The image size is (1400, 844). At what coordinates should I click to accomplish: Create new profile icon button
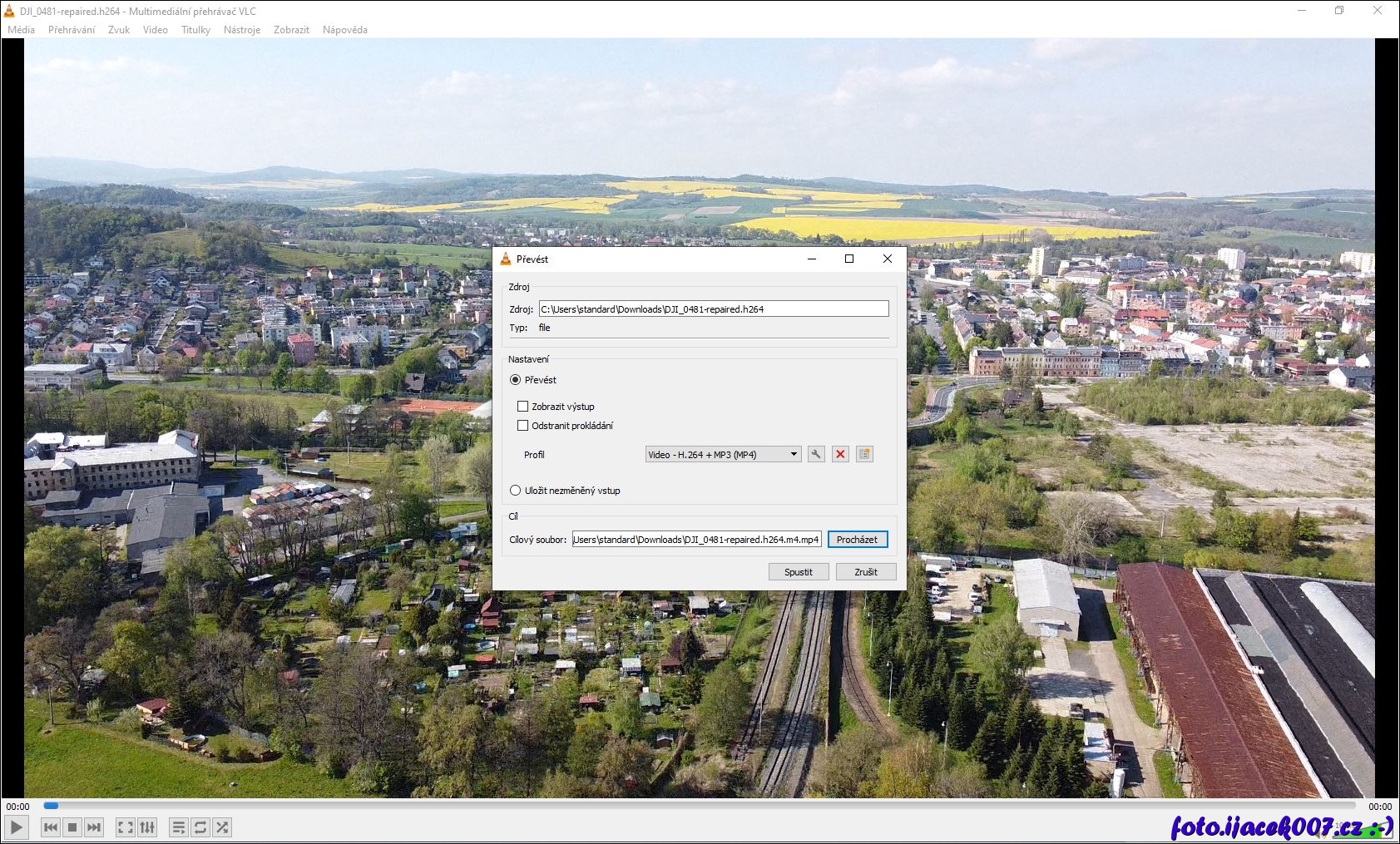pyautogui.click(x=864, y=454)
